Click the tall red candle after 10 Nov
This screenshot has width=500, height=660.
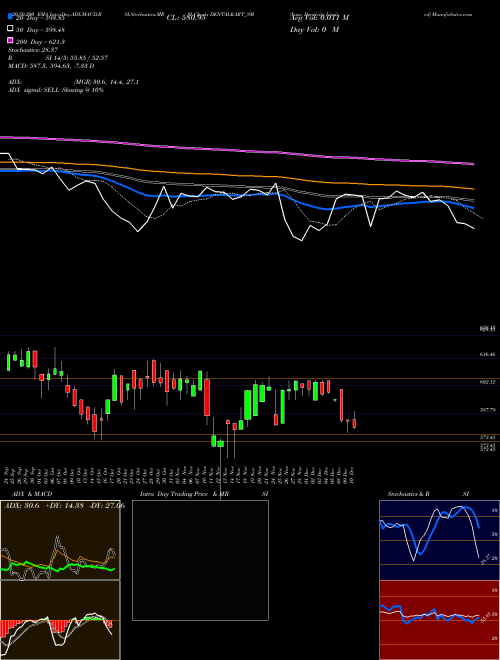[207, 398]
